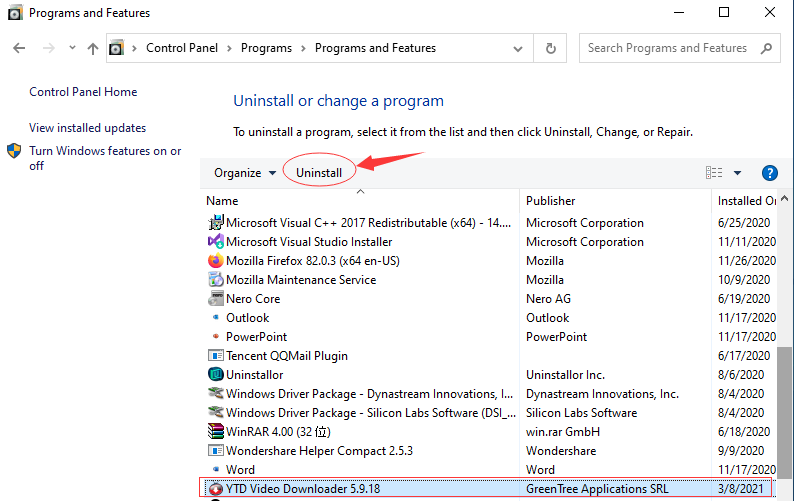Click the Wondershare Helper Compact icon
Image resolution: width=794 pixels, height=501 pixels.
coord(216,450)
